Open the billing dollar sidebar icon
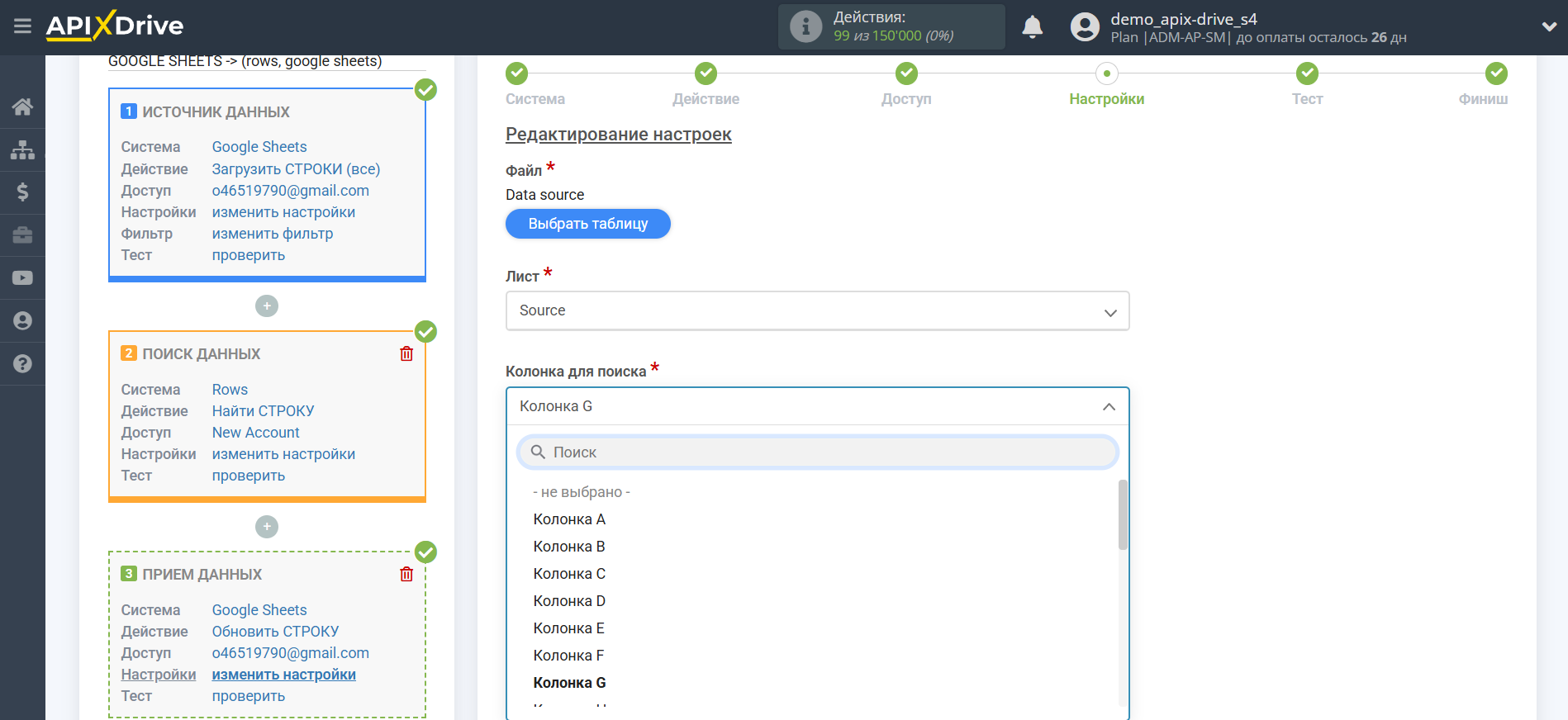This screenshot has width=1568, height=720. coord(22,192)
